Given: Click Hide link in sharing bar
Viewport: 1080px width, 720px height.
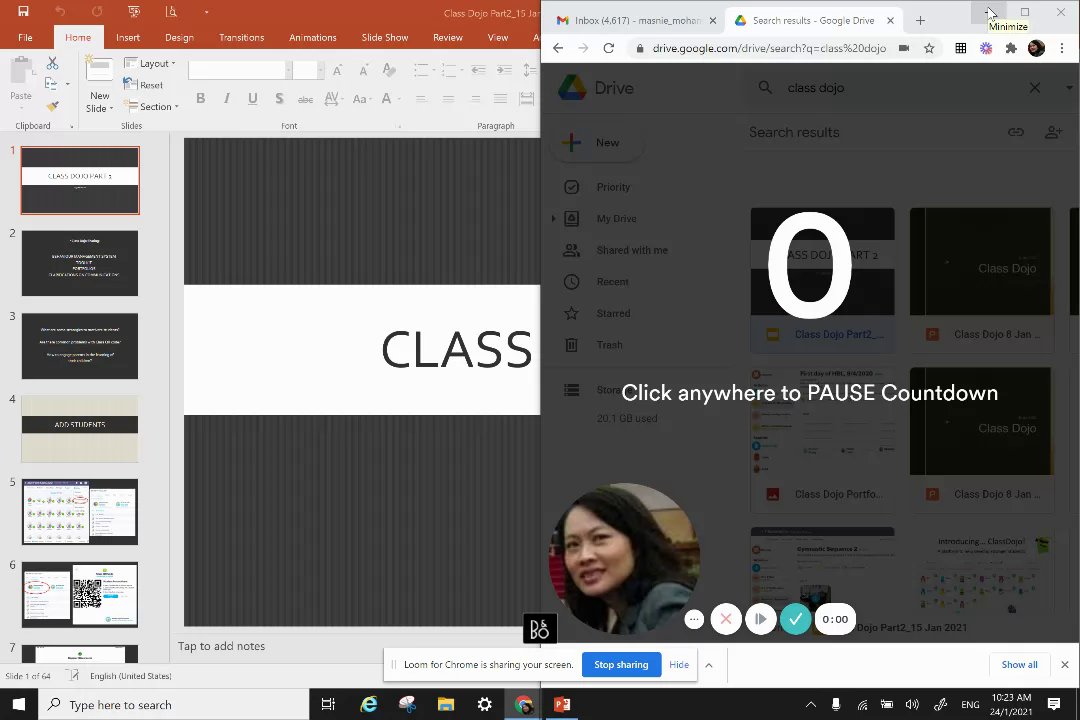Looking at the screenshot, I should [x=679, y=665].
